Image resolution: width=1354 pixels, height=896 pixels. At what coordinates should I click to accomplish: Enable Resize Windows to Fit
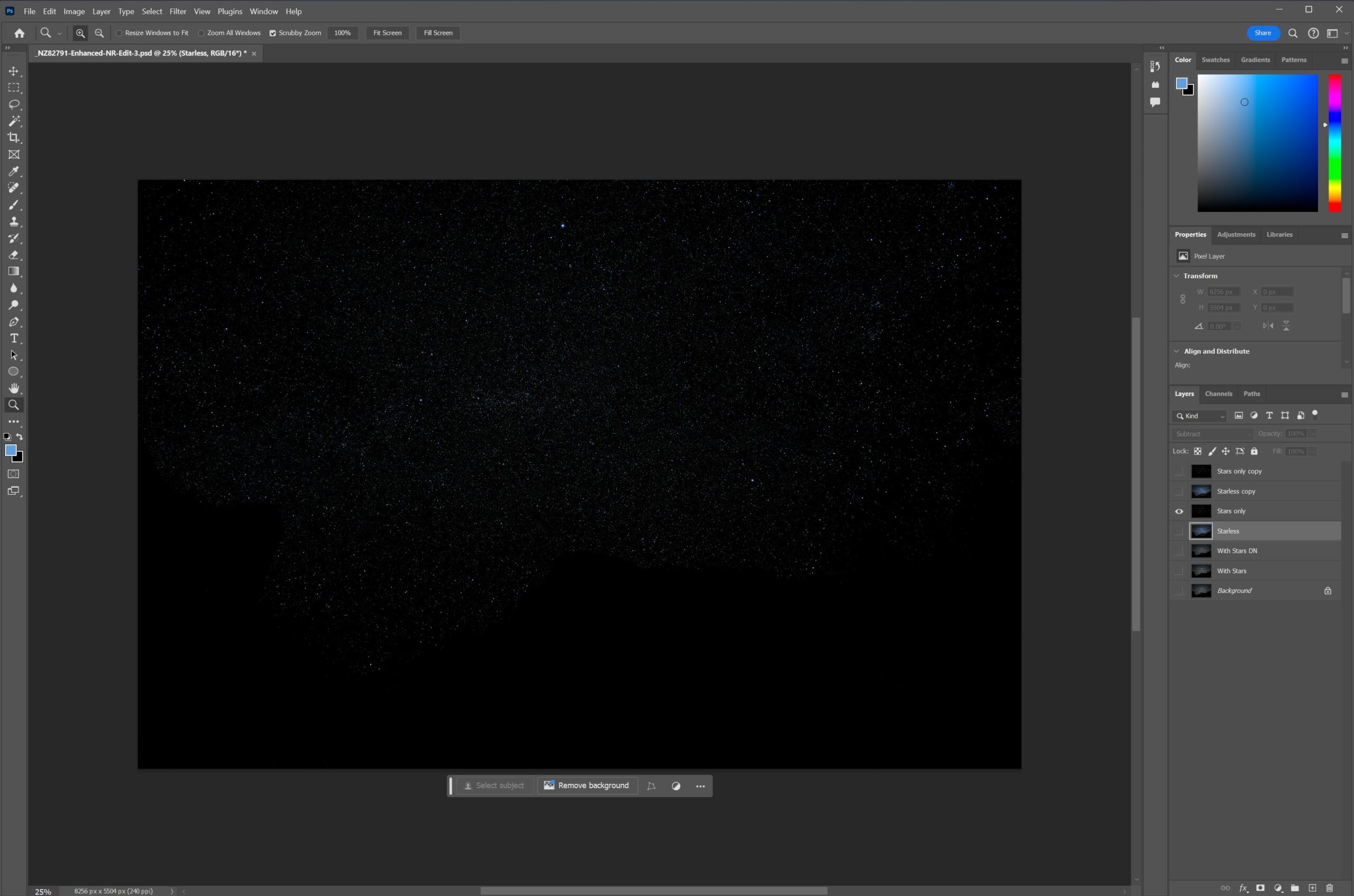[x=120, y=33]
